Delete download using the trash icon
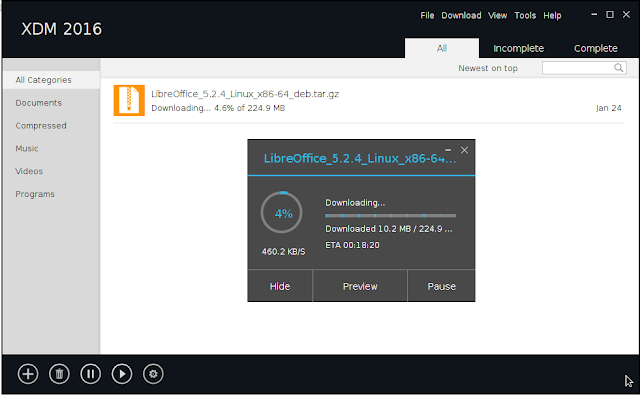Image resolution: width=640 pixels, height=396 pixels. [x=59, y=374]
